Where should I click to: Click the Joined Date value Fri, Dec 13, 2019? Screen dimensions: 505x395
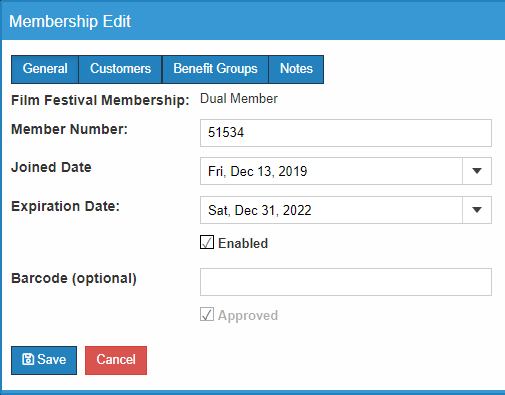coord(257,171)
